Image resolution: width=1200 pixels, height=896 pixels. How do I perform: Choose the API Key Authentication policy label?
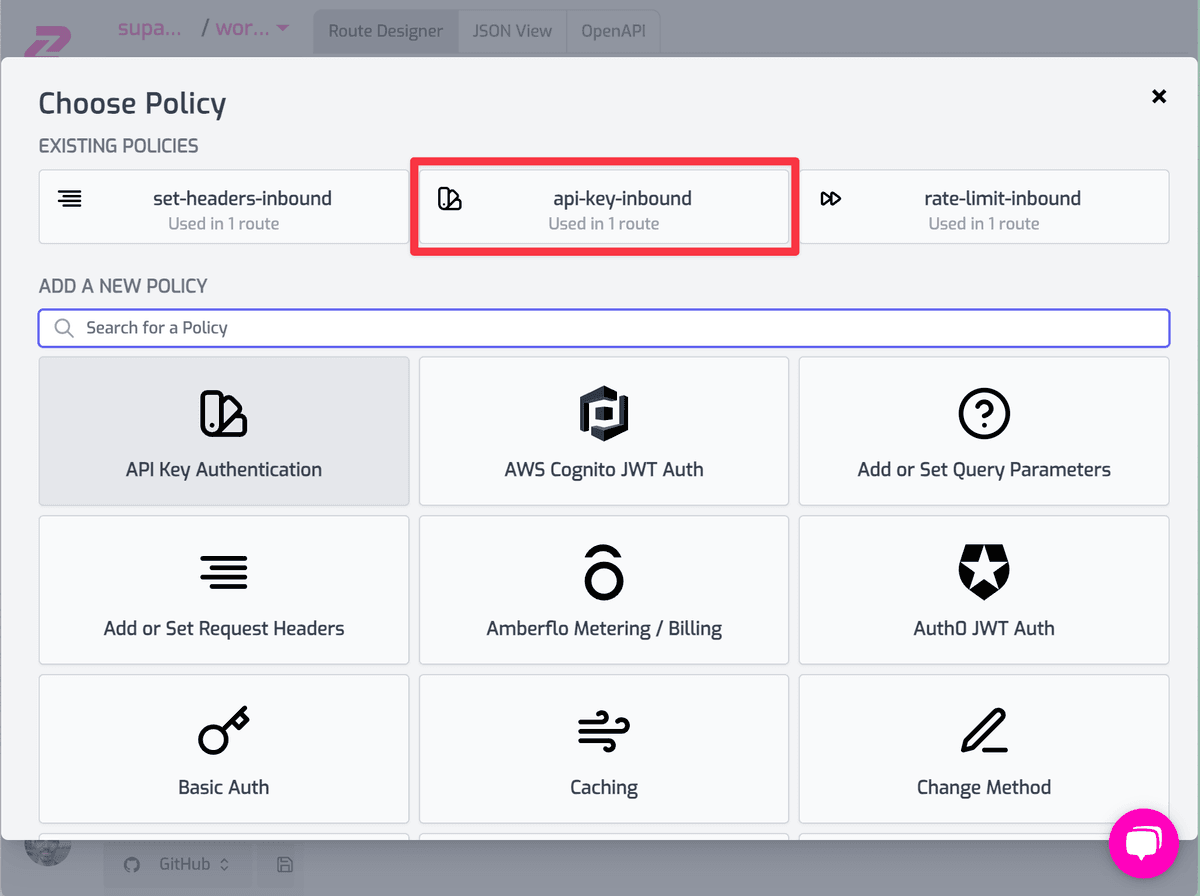pos(224,469)
